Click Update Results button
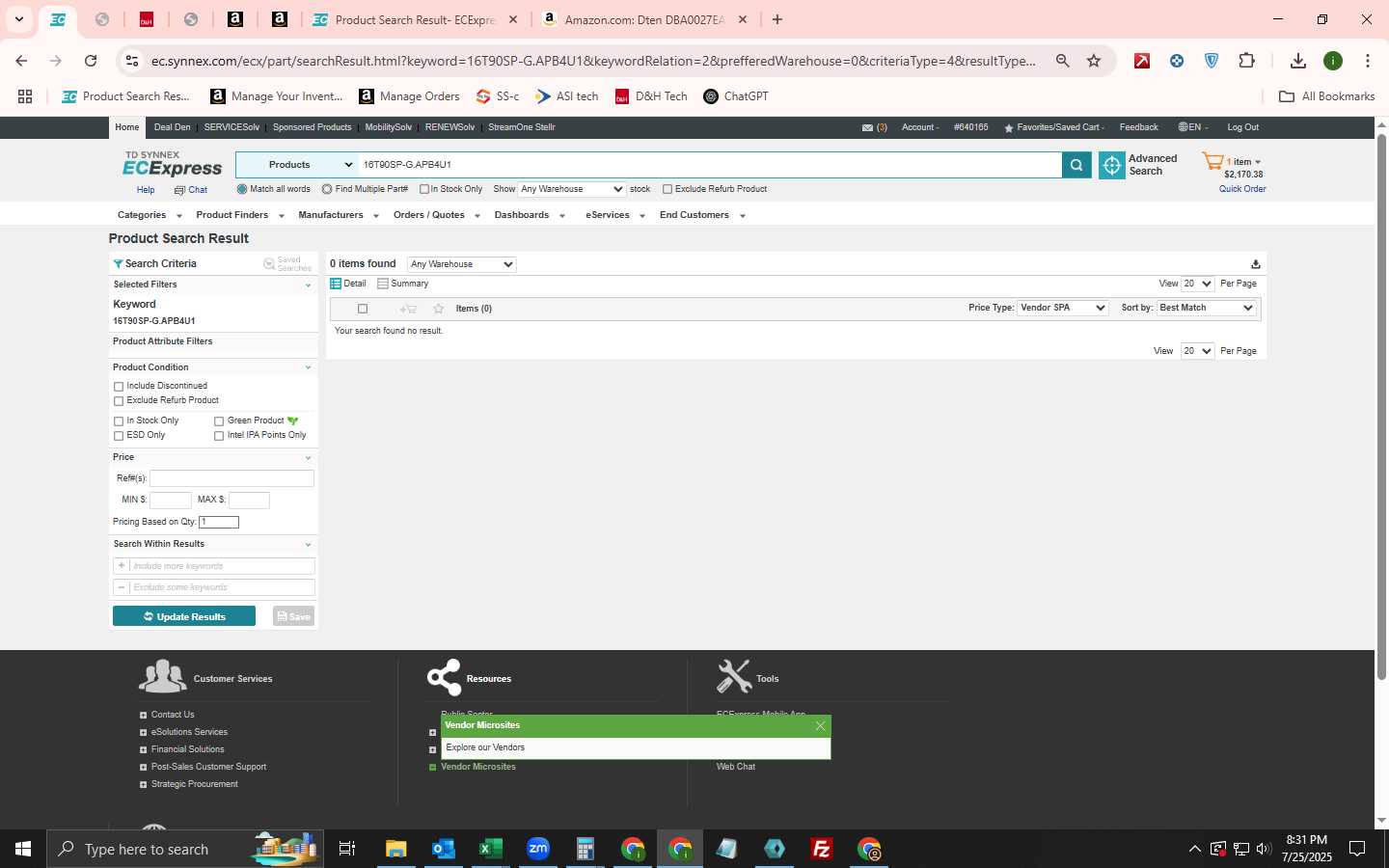 point(184,616)
